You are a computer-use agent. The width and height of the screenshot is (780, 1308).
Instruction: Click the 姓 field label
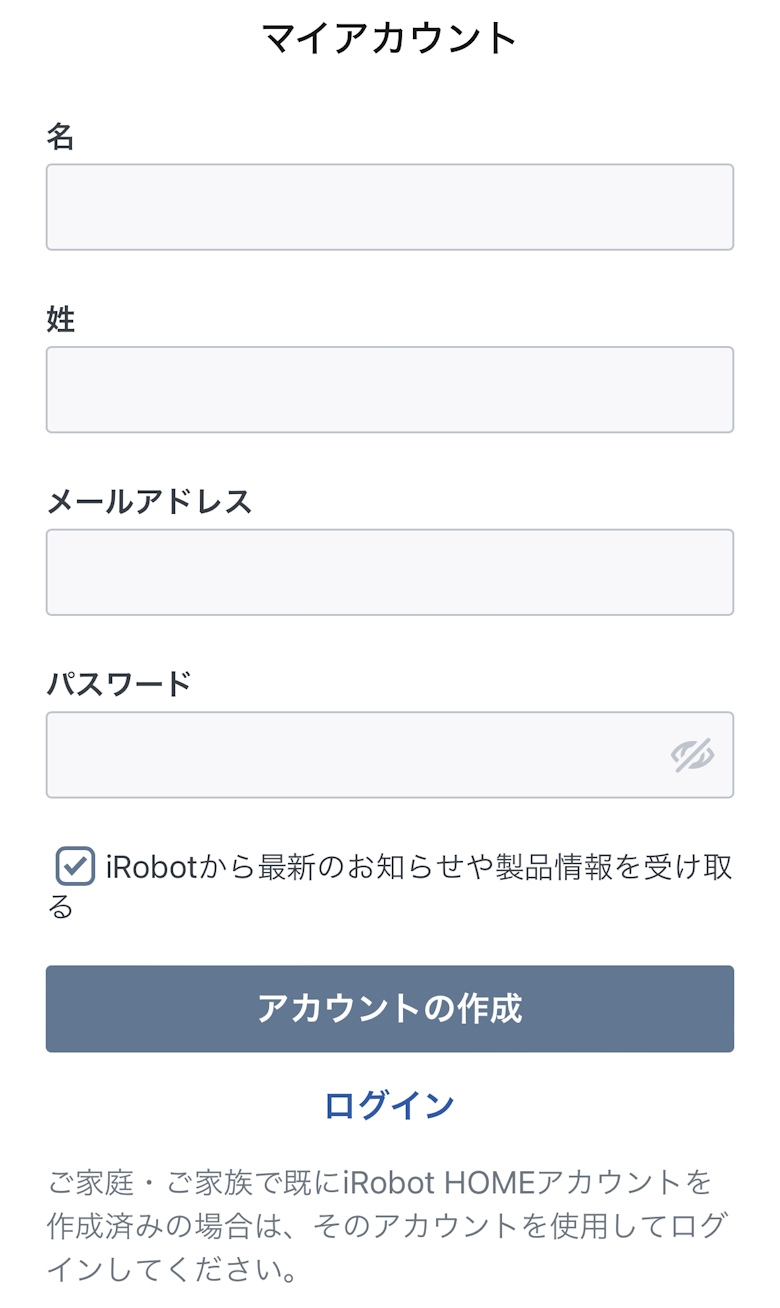tap(61, 320)
